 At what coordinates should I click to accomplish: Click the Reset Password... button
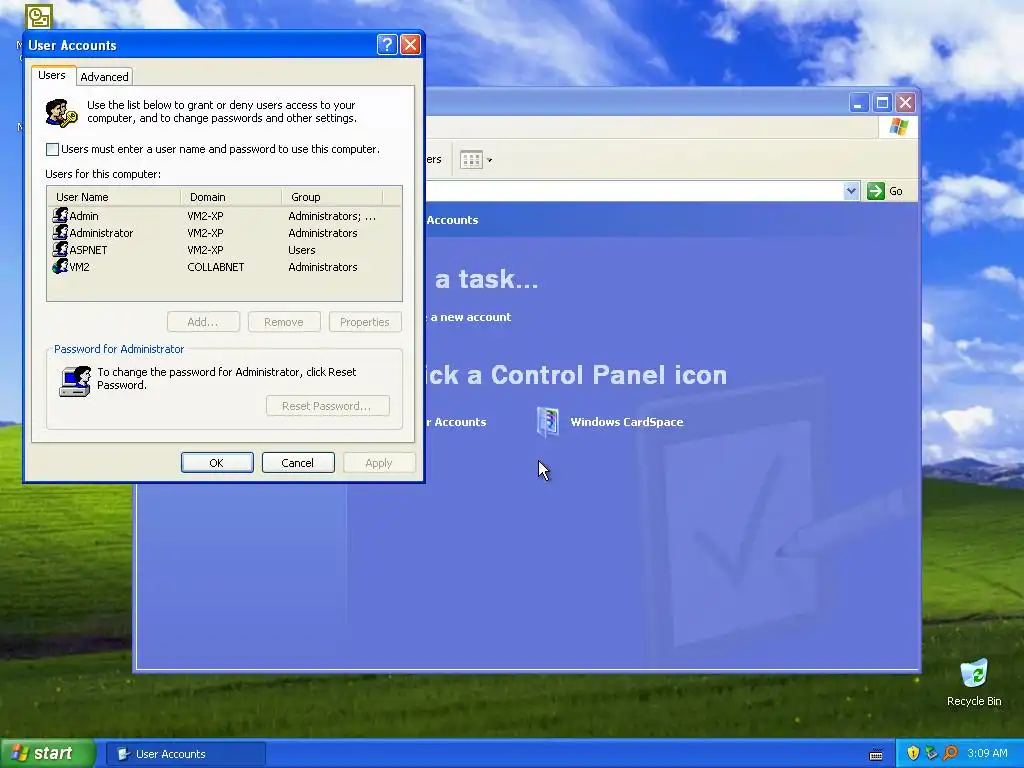328,406
